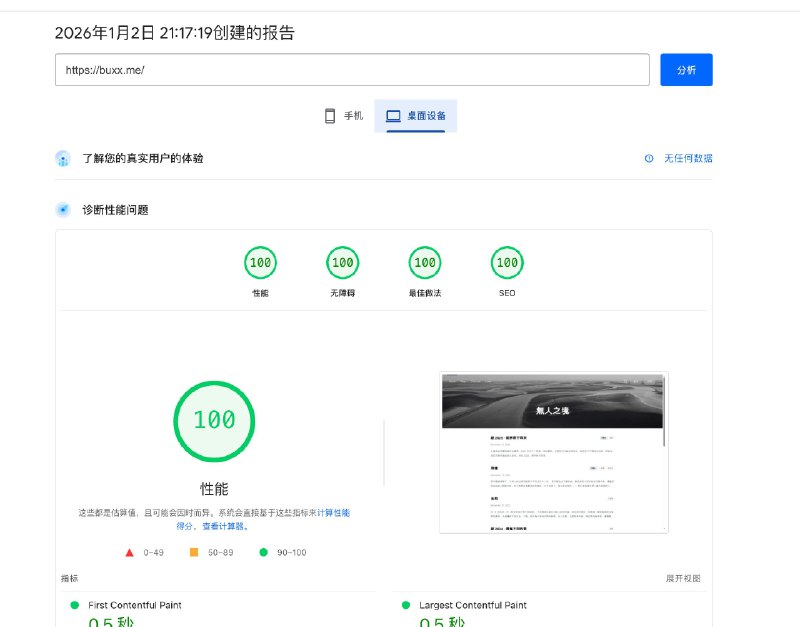Click the info icon beside 无任何数据
The height and width of the screenshot is (627, 800).
pos(649,158)
